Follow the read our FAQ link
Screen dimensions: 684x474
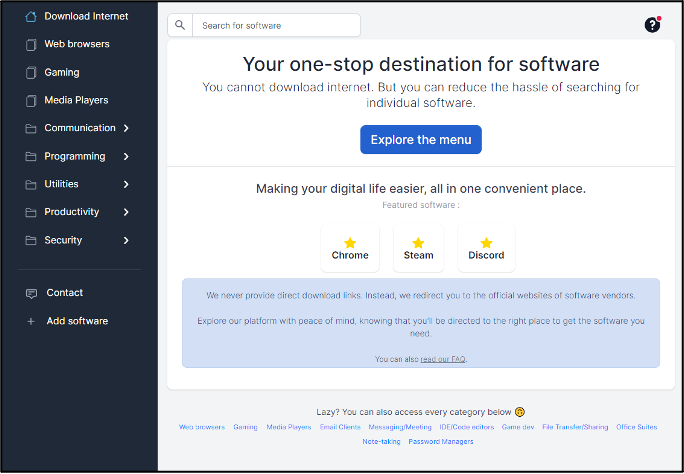[x=443, y=358]
